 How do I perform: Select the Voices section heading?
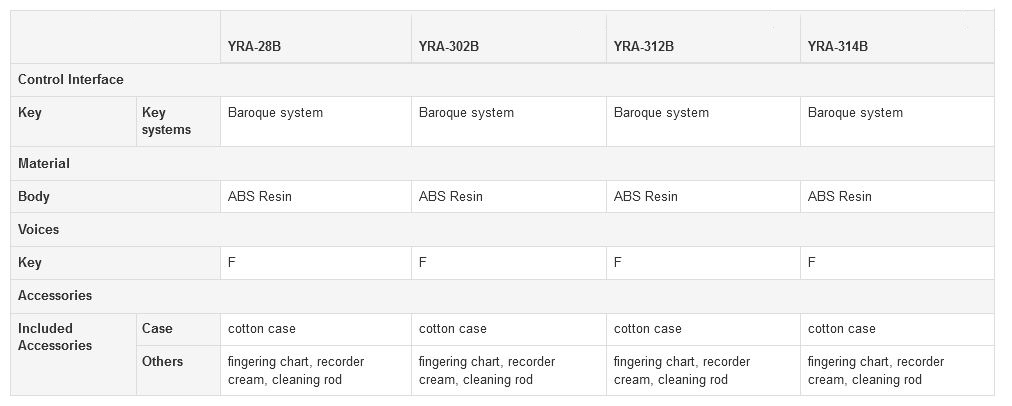tap(39, 229)
